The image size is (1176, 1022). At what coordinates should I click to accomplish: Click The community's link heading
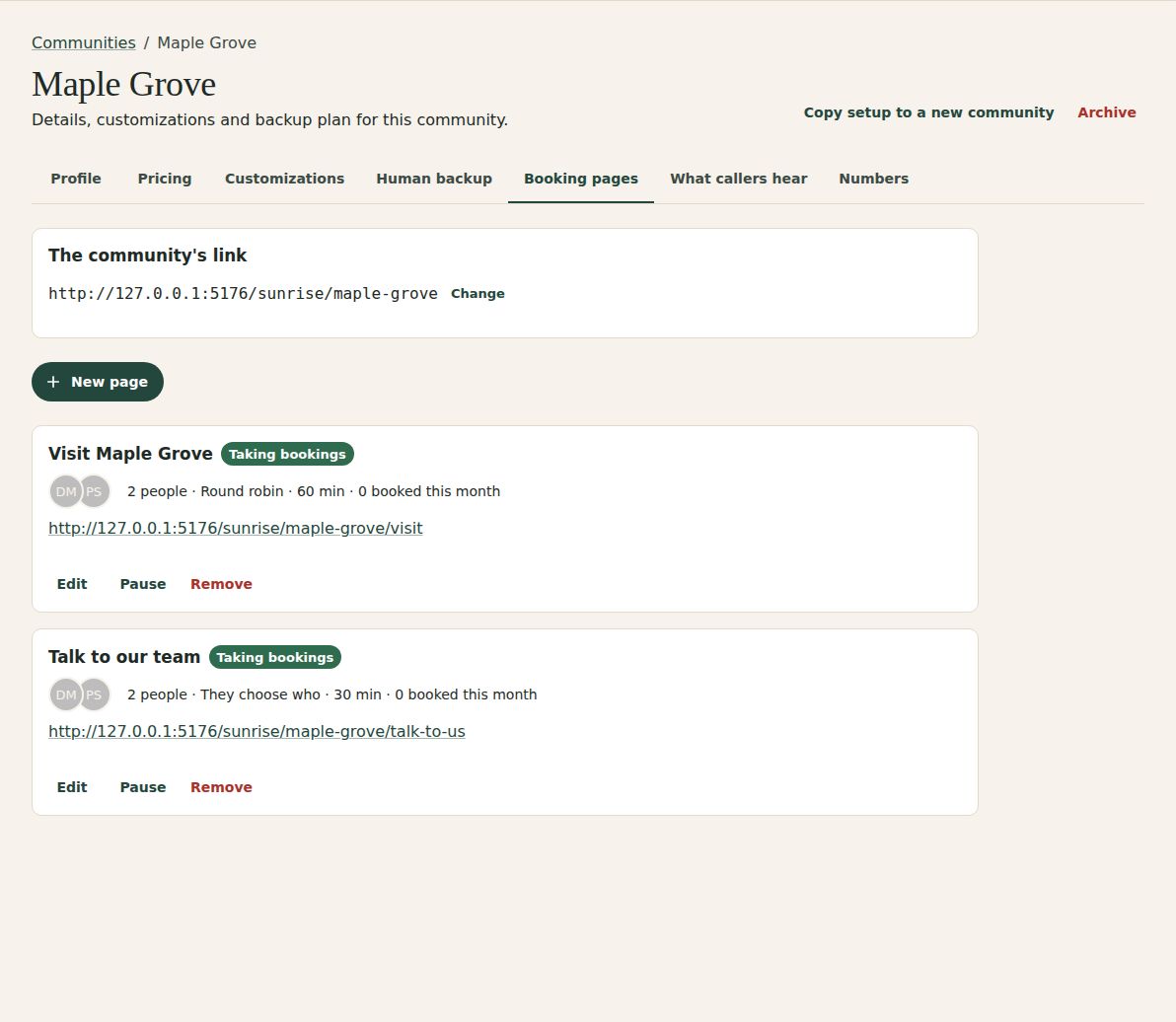[148, 255]
